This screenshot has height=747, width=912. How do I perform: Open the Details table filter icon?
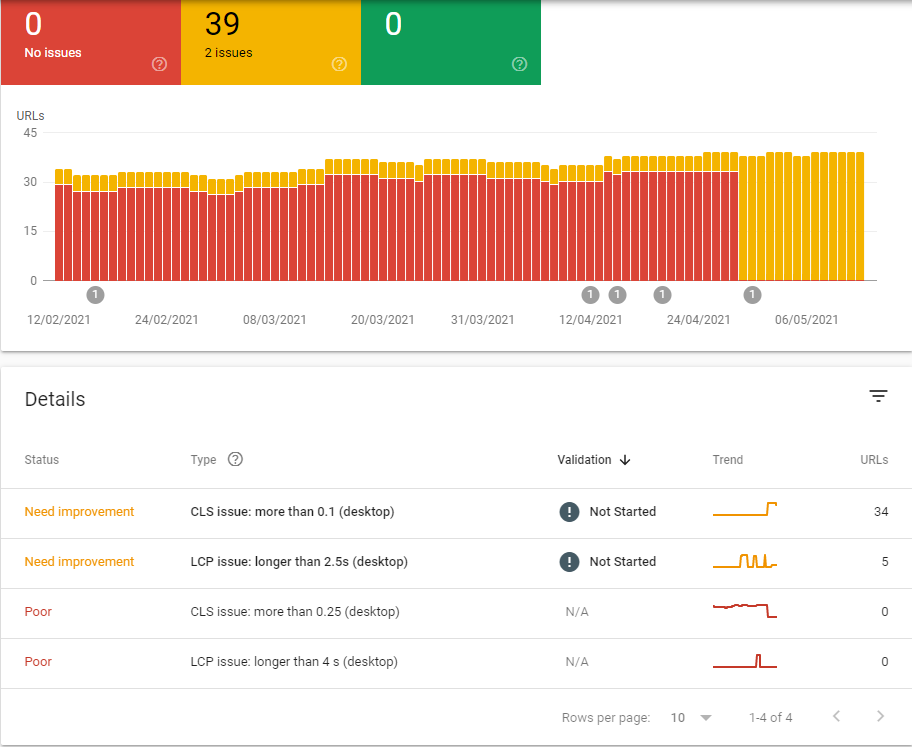point(878,396)
